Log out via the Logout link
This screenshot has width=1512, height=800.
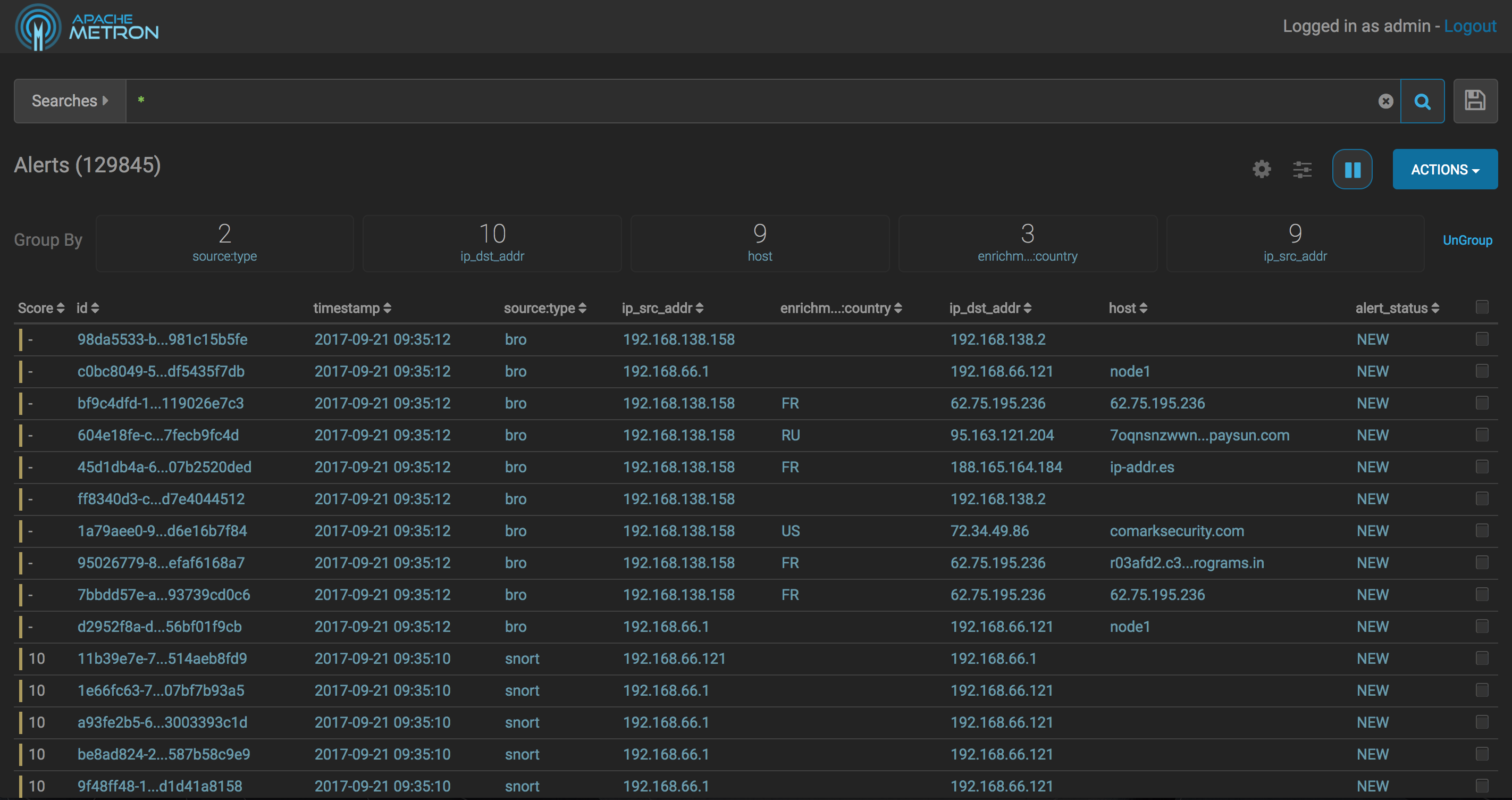point(1470,27)
